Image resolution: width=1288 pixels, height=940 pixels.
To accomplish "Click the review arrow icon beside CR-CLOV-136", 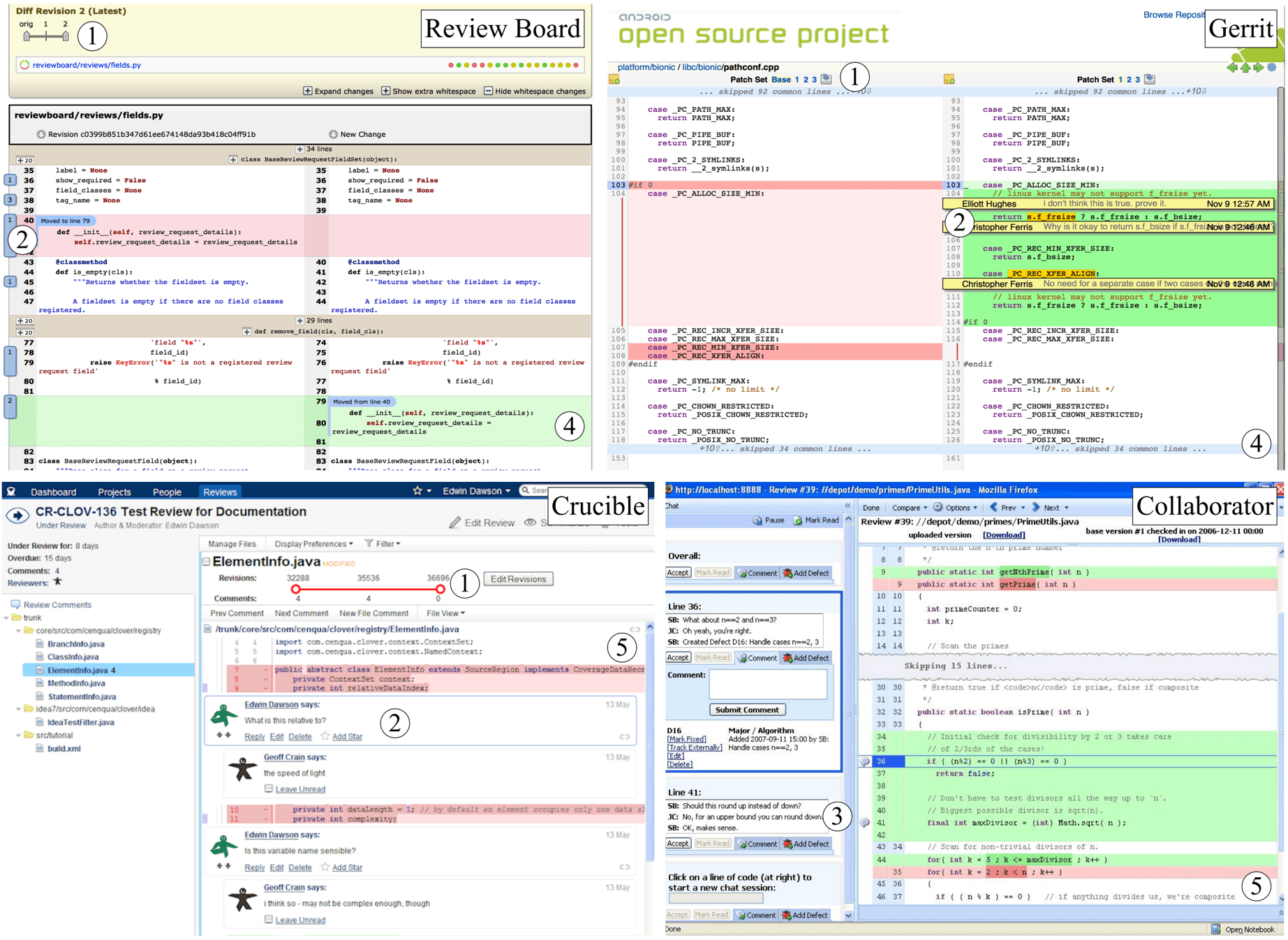I will click(x=17, y=515).
